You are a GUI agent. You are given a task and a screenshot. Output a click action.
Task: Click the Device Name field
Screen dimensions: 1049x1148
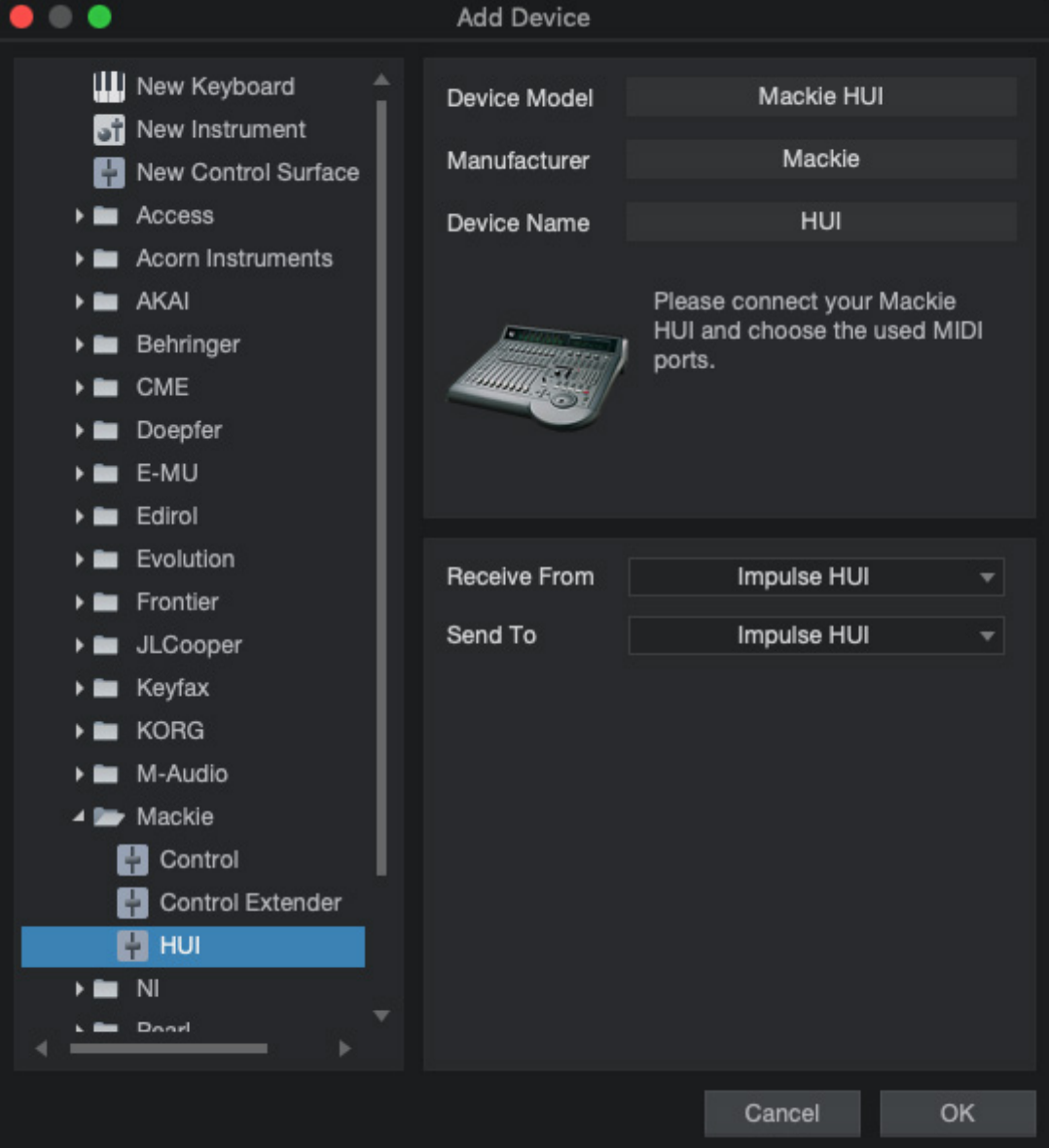tap(821, 221)
